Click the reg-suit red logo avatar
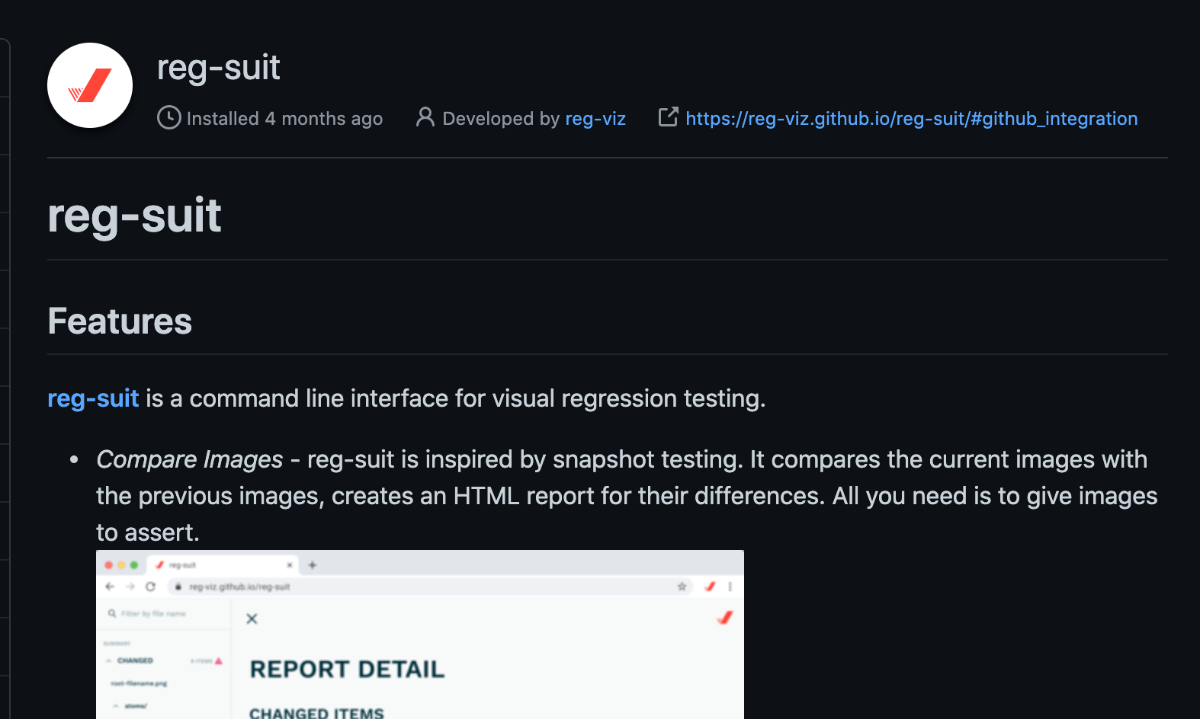Screen dimensions: 1200x719 coord(90,85)
